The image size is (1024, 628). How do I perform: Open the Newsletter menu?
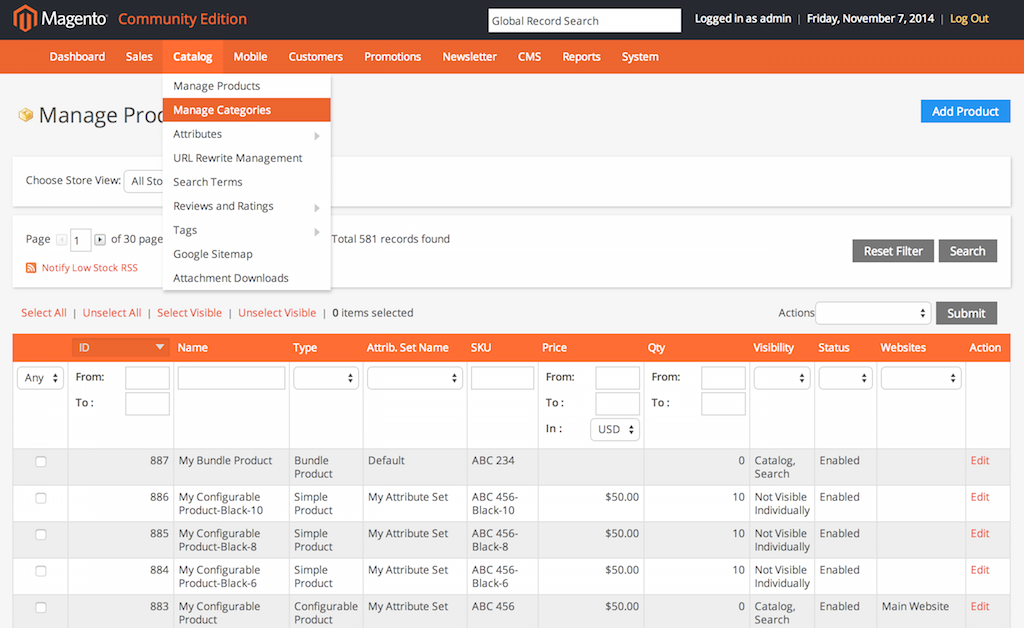pyautogui.click(x=470, y=57)
